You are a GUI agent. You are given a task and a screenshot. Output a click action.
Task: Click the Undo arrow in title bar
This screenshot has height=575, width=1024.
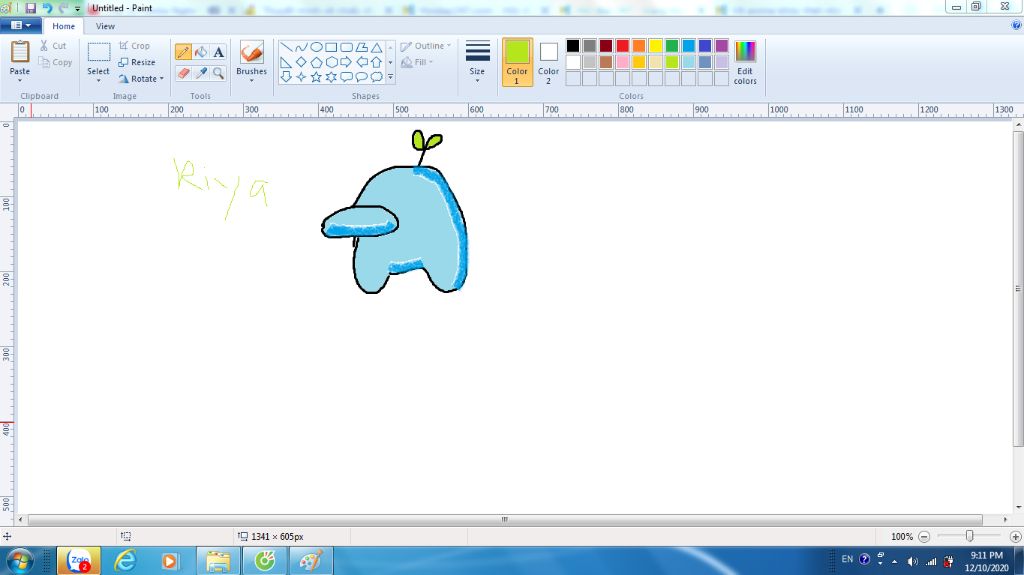coord(47,8)
